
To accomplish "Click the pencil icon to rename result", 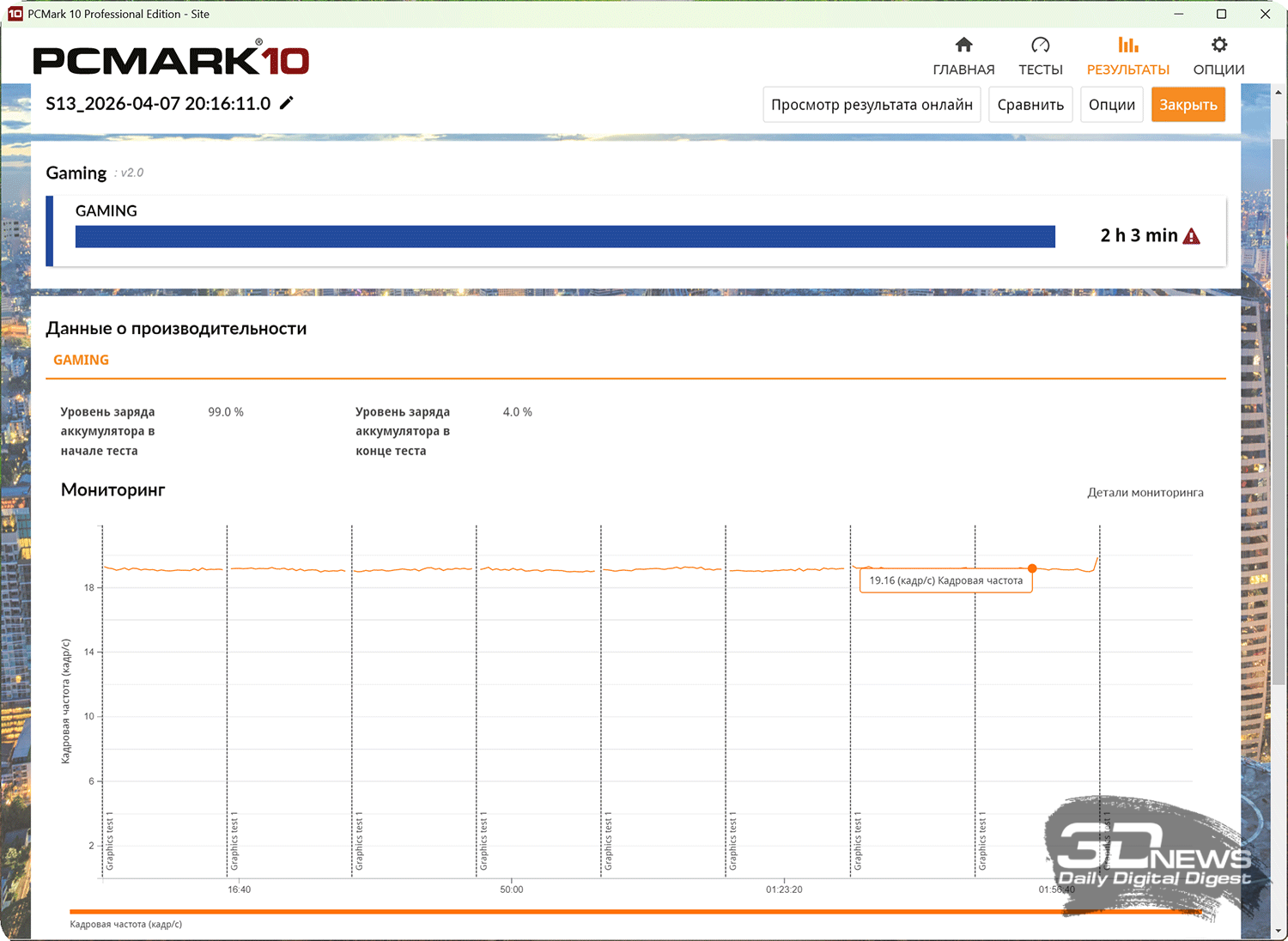I will point(287,103).
